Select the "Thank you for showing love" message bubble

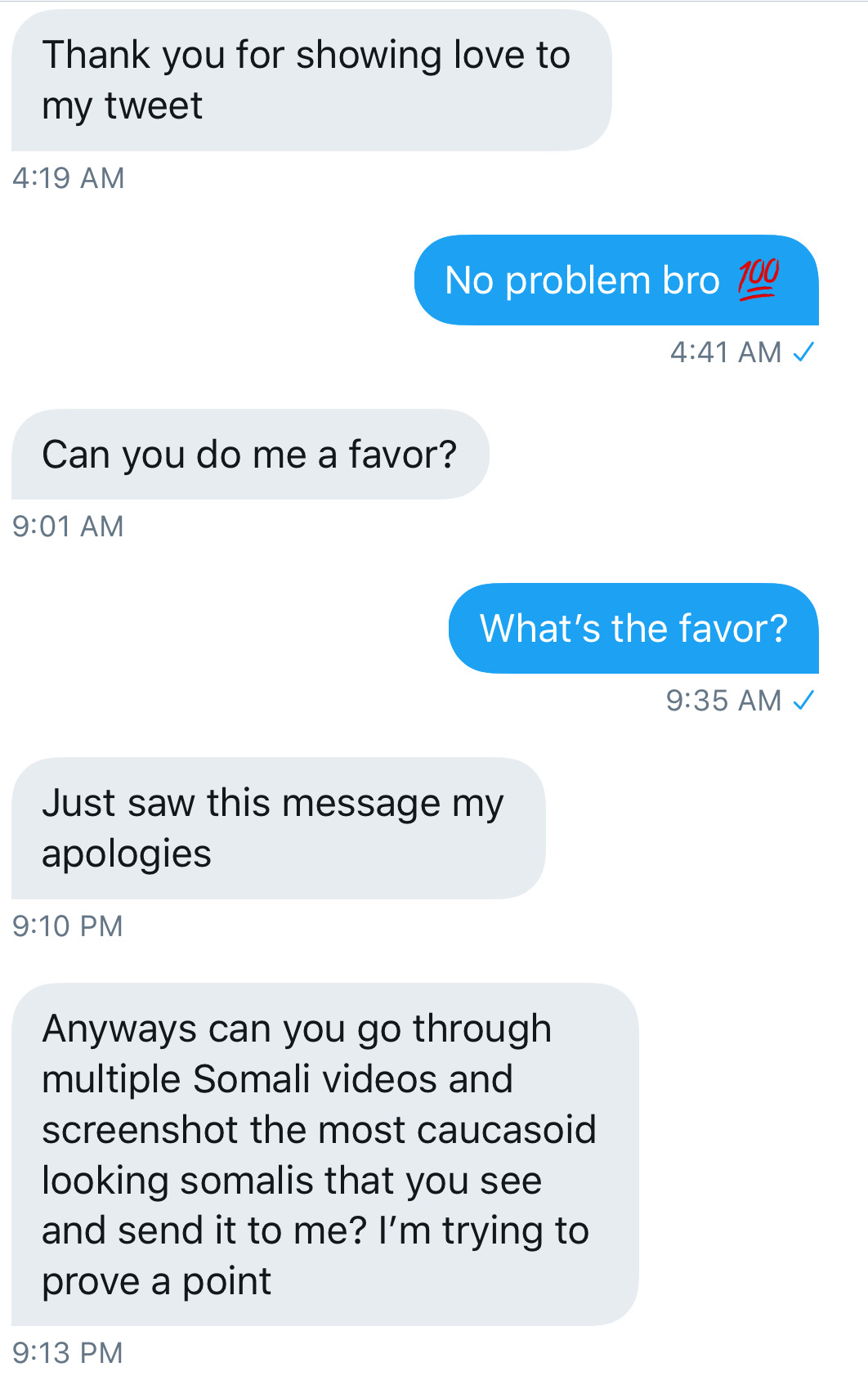click(x=311, y=80)
